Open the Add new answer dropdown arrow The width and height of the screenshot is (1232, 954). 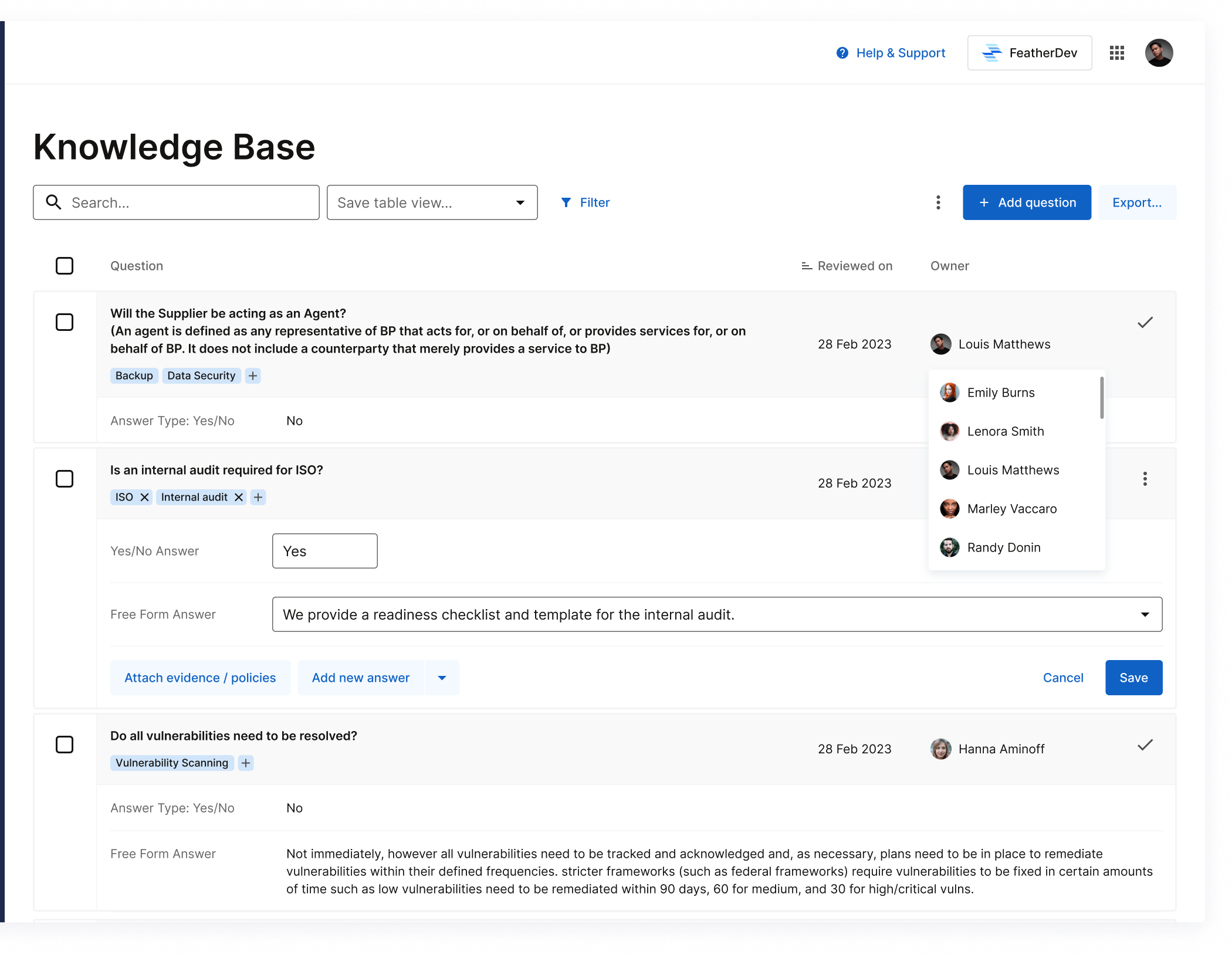point(442,678)
